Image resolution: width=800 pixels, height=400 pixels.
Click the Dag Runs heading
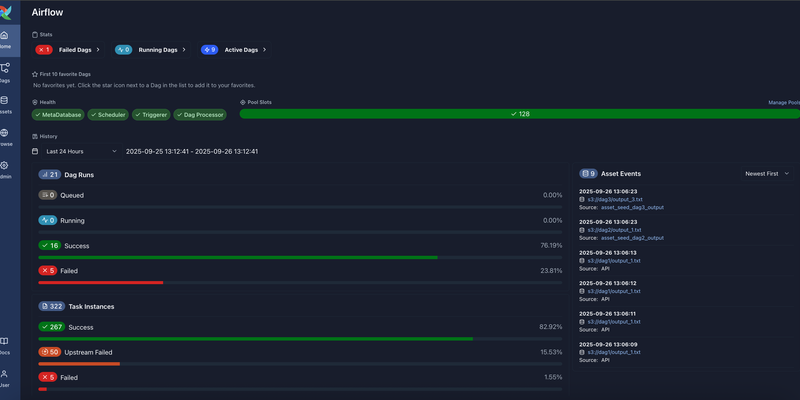(79, 174)
